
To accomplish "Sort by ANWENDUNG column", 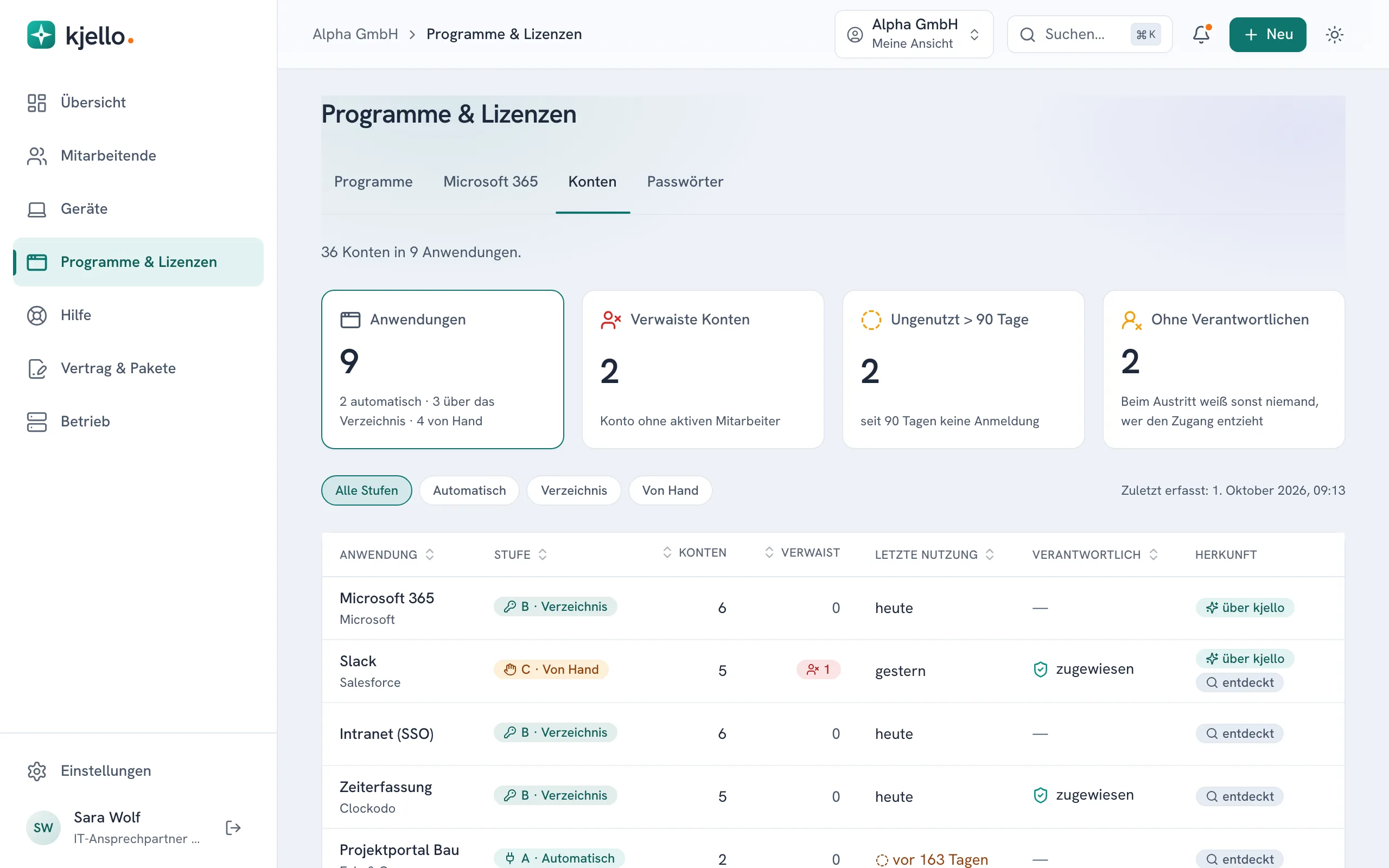I will coord(387,554).
